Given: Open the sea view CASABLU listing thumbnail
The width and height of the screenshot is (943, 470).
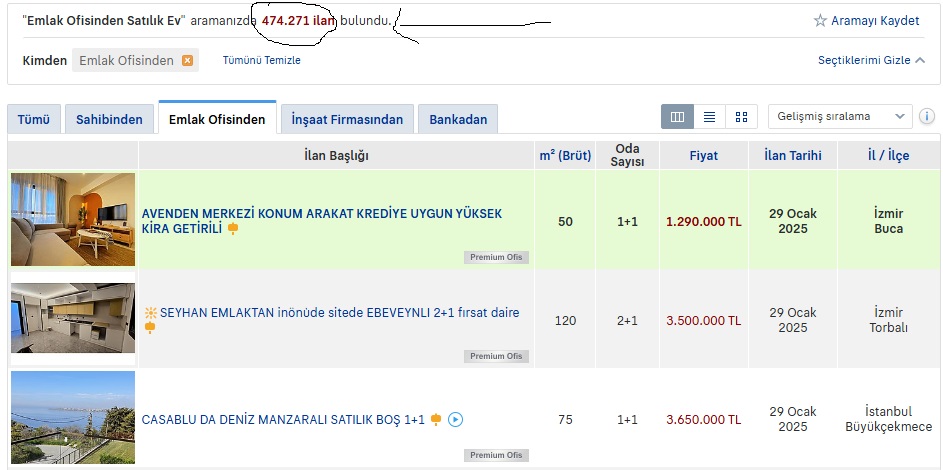Looking at the screenshot, I should coord(73,418).
